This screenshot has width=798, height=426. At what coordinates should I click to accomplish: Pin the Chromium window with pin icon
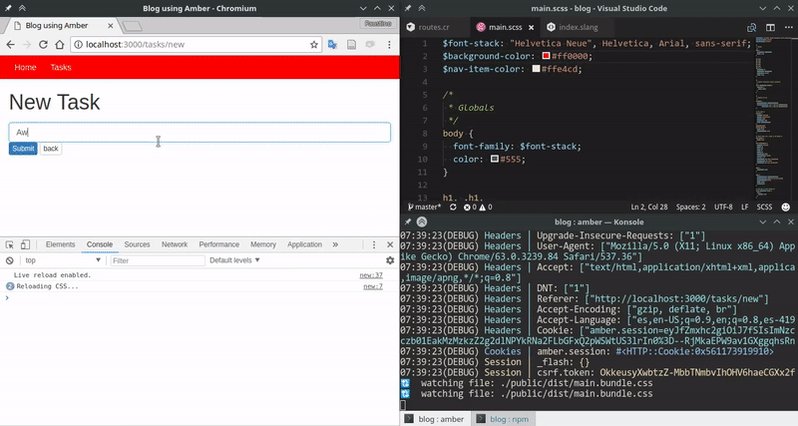click(x=8, y=8)
